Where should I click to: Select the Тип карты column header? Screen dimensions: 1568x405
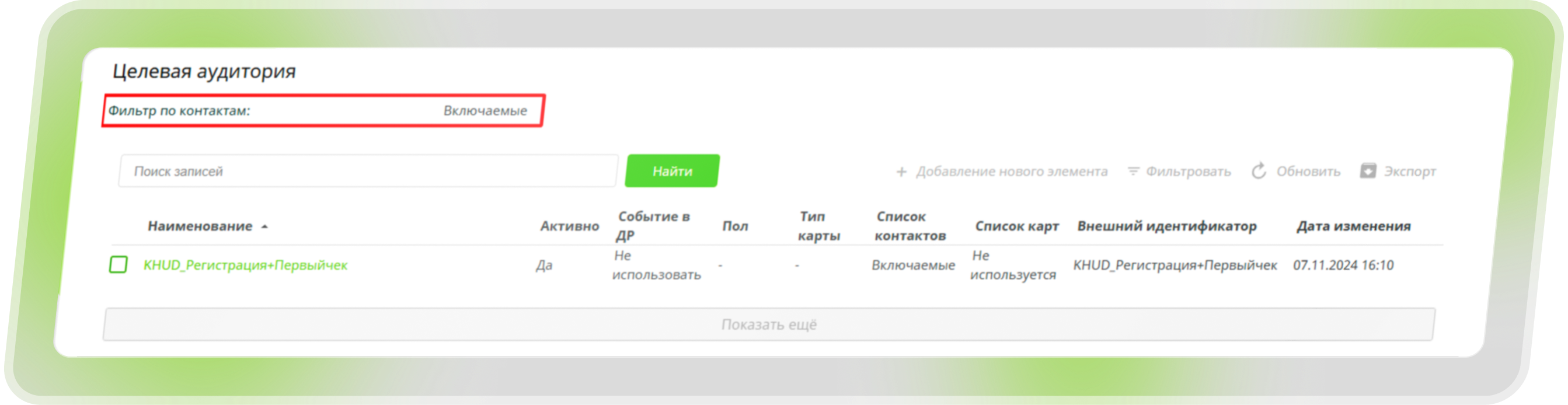pyautogui.click(x=818, y=226)
